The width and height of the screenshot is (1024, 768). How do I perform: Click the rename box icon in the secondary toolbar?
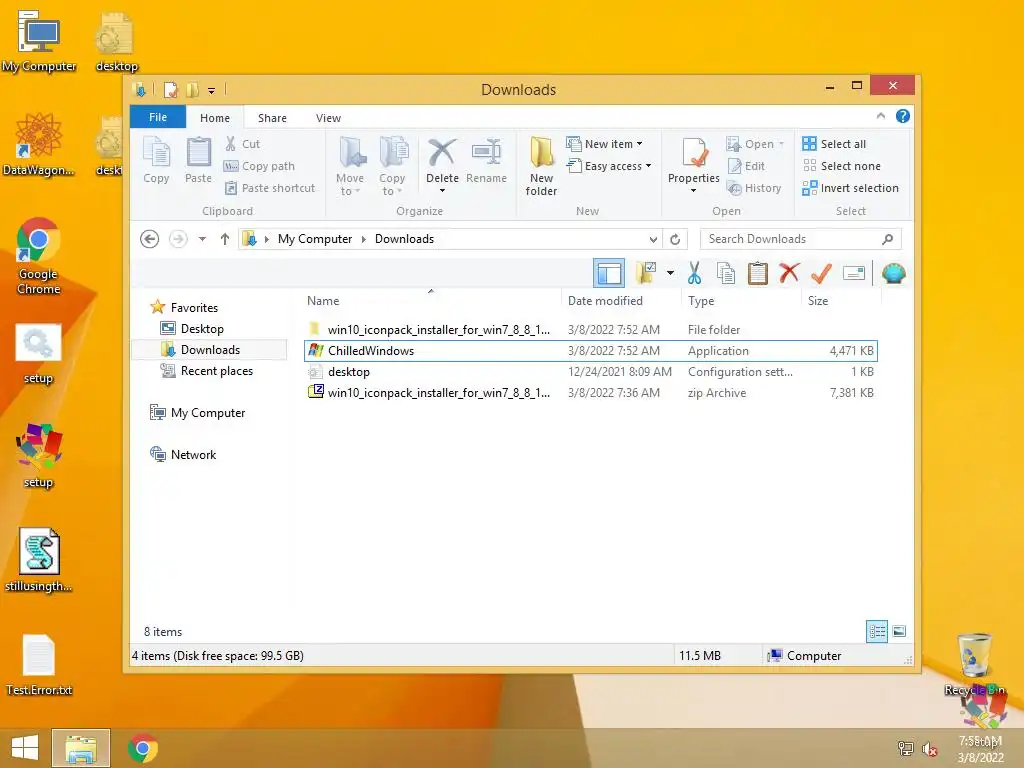click(854, 273)
